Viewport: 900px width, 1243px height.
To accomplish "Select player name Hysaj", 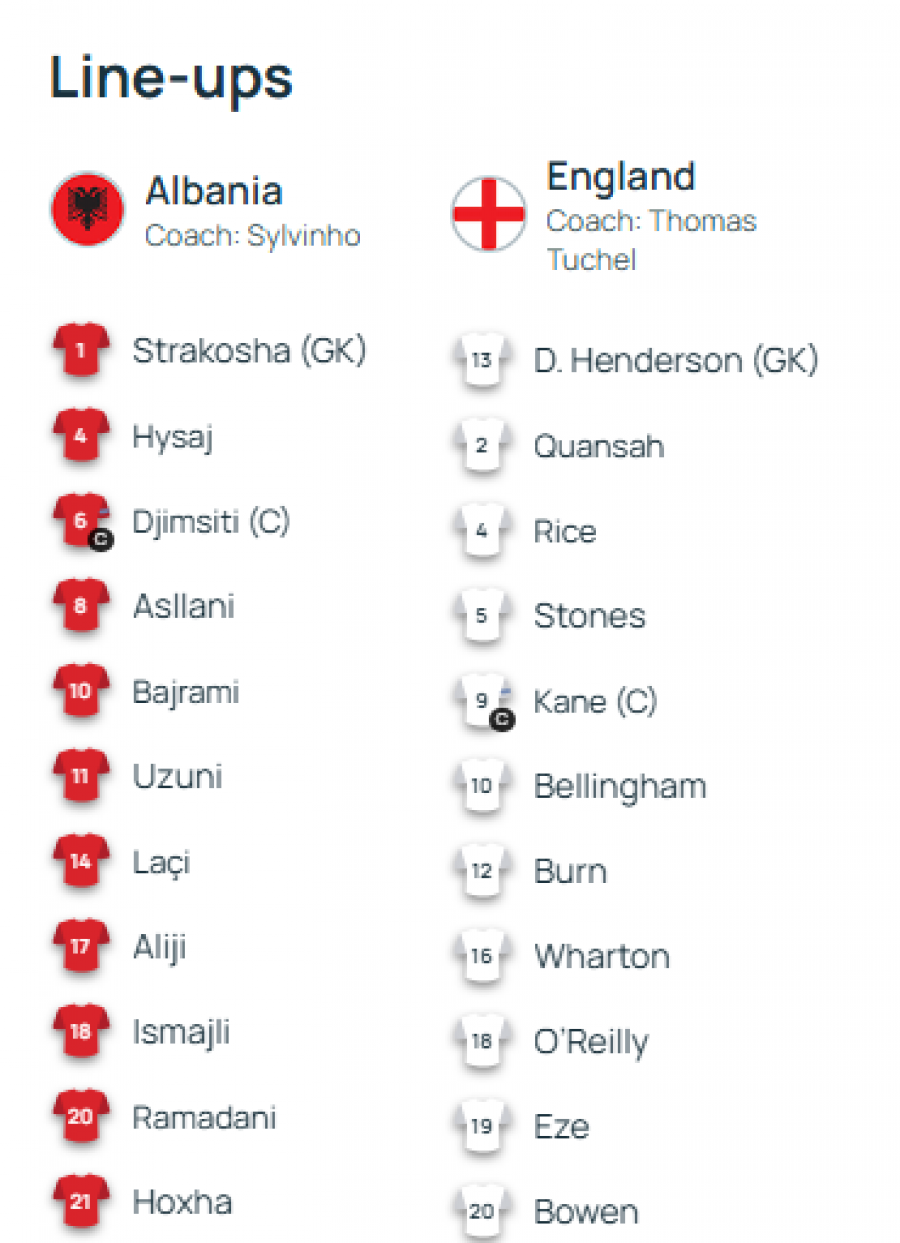I will pos(173,436).
